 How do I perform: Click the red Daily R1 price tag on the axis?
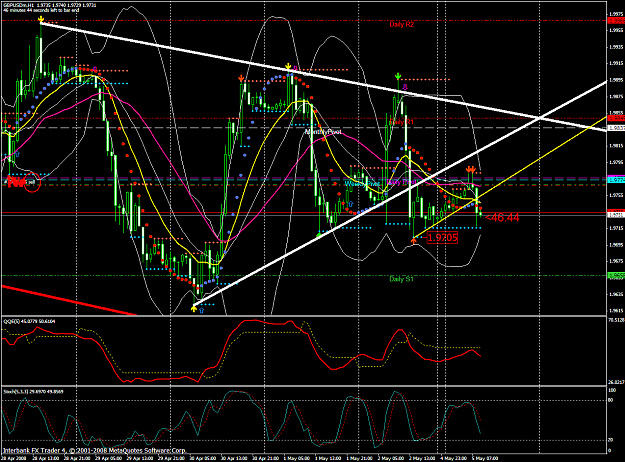pyautogui.click(x=616, y=118)
